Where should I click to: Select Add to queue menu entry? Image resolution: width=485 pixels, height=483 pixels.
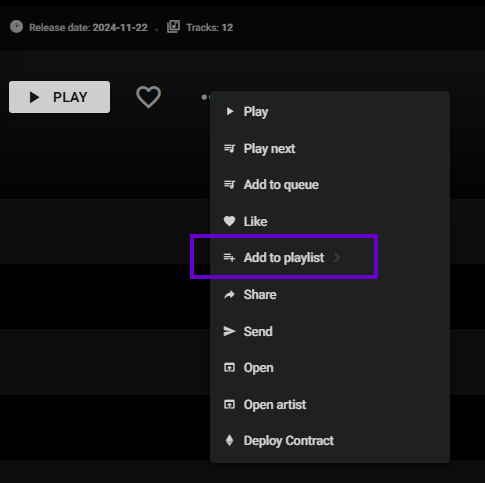330,185
